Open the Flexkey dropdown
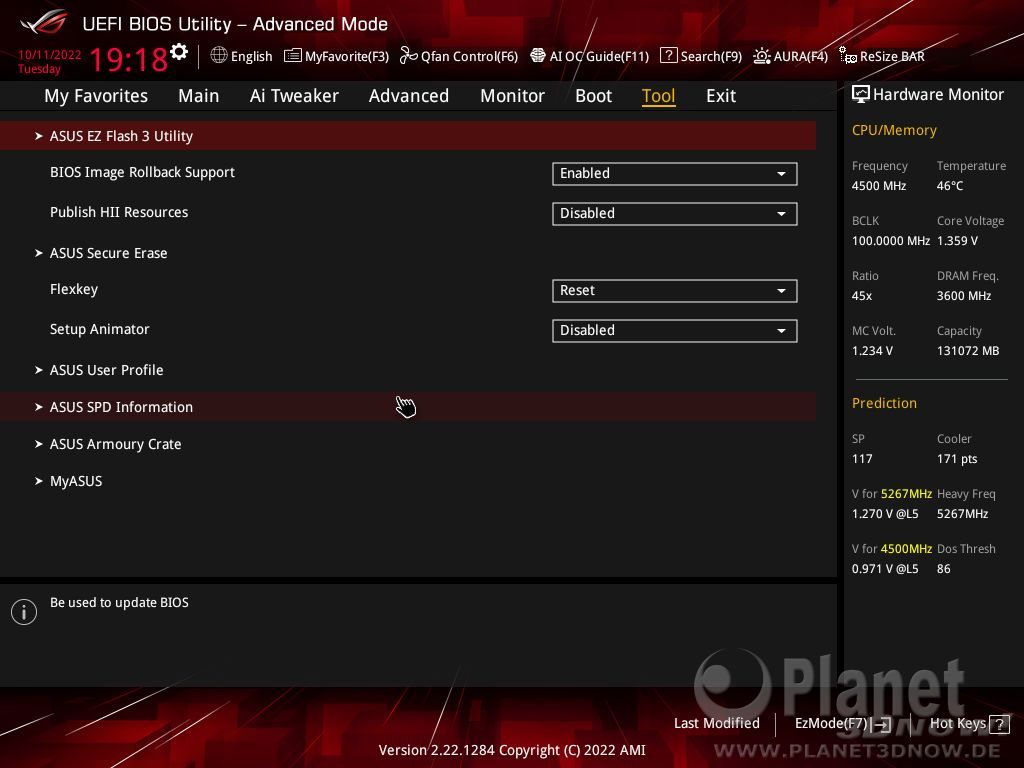1024x768 pixels. (x=675, y=291)
